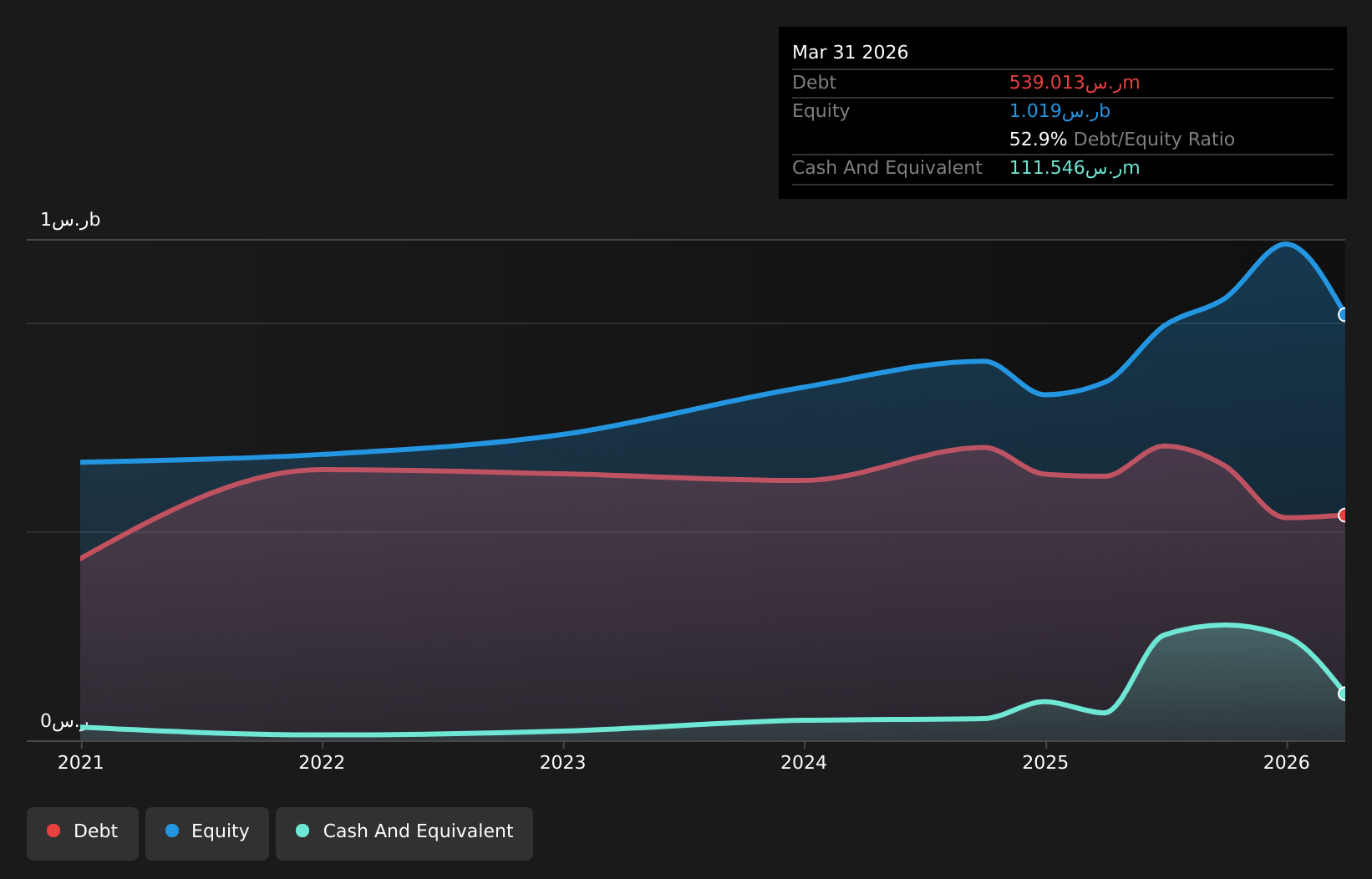Click the 2021 x-axis label
Viewport: 1372px width, 879px height.
pyautogui.click(x=80, y=762)
